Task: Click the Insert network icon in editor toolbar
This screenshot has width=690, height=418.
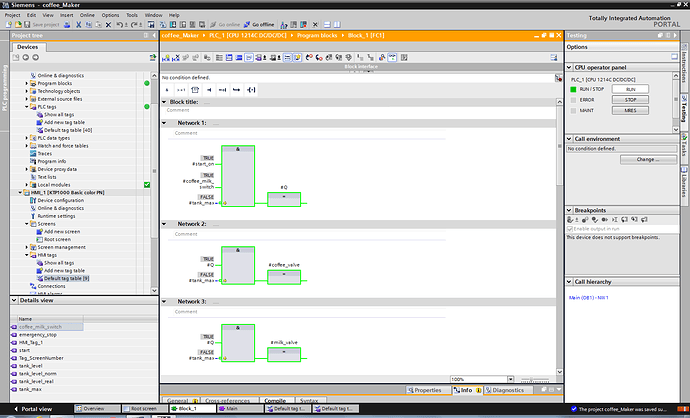Action: pos(166,58)
